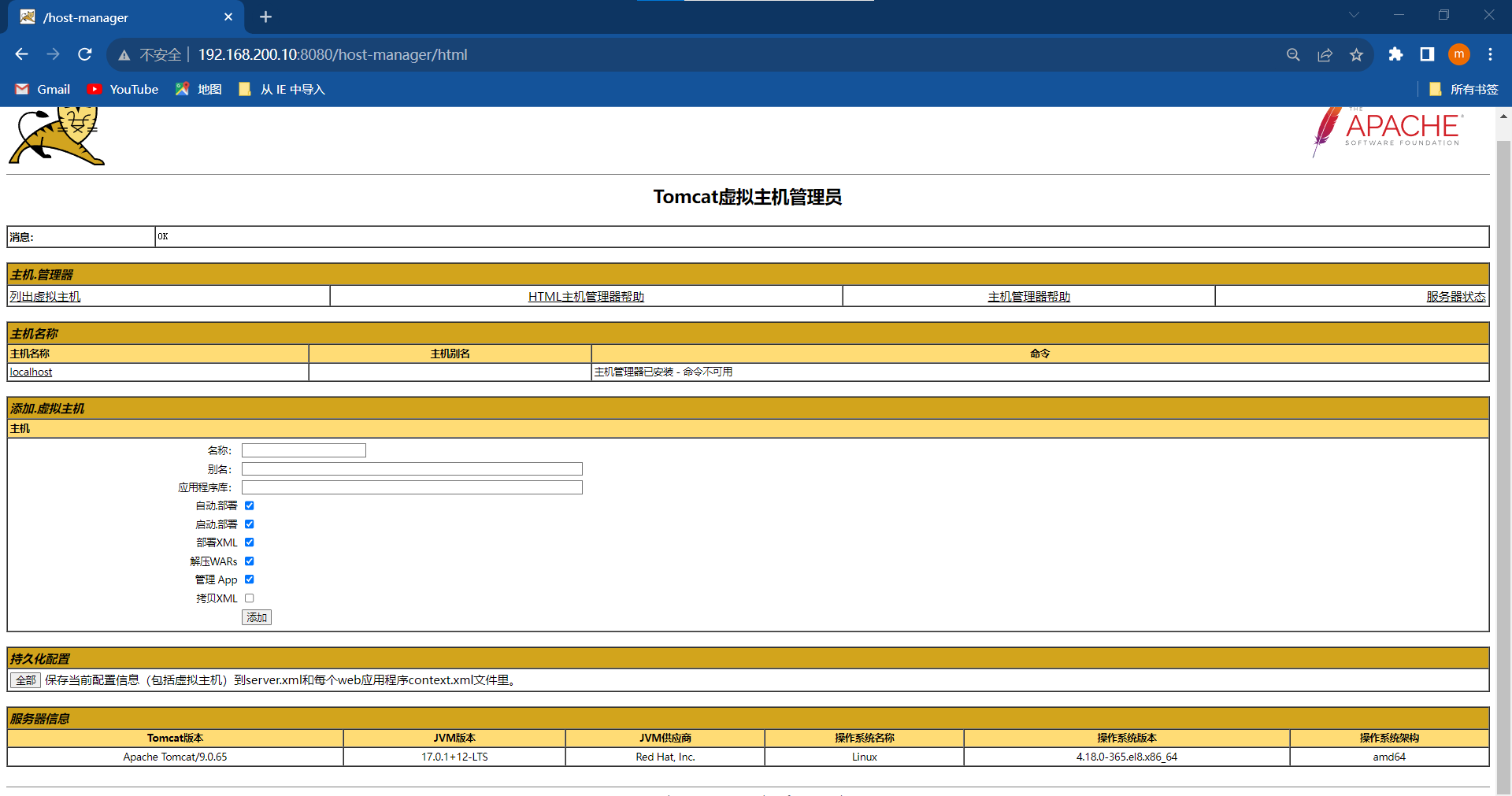The image size is (1512, 796).
Task: Open the Gmail bookmark
Action: click(x=43, y=89)
